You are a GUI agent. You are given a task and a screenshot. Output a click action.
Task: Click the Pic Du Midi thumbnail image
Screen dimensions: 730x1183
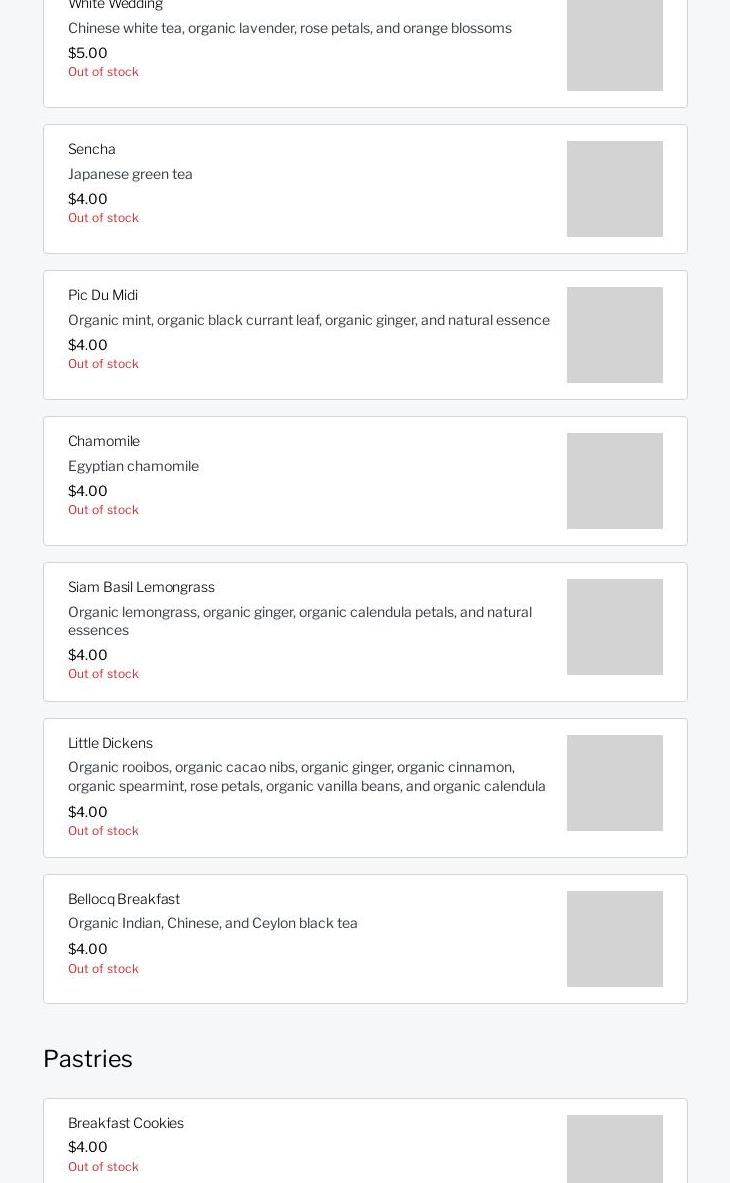coord(614,335)
